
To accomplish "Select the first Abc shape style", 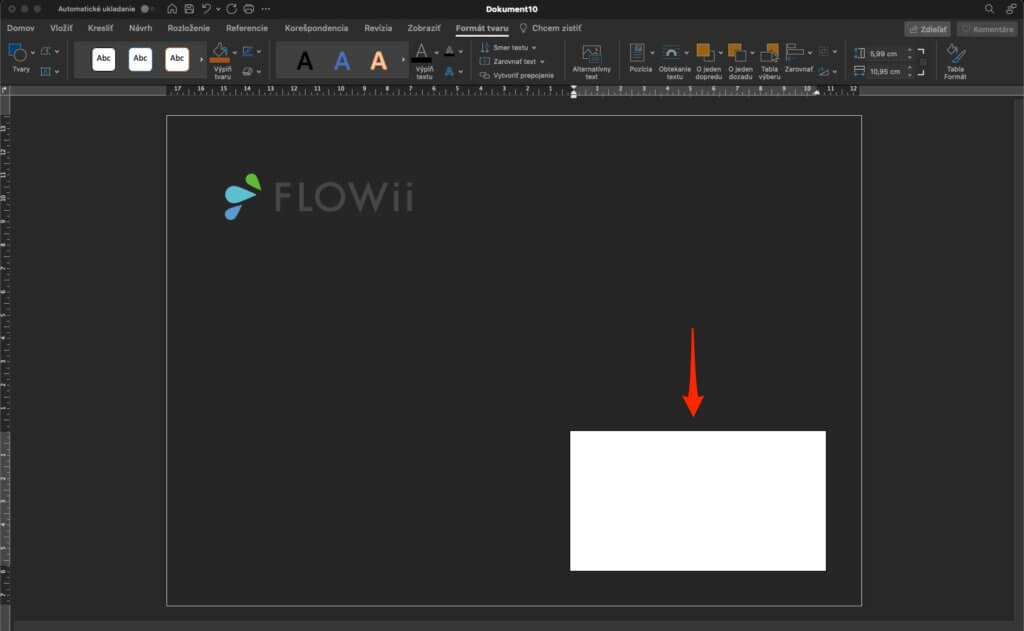I will (x=104, y=59).
